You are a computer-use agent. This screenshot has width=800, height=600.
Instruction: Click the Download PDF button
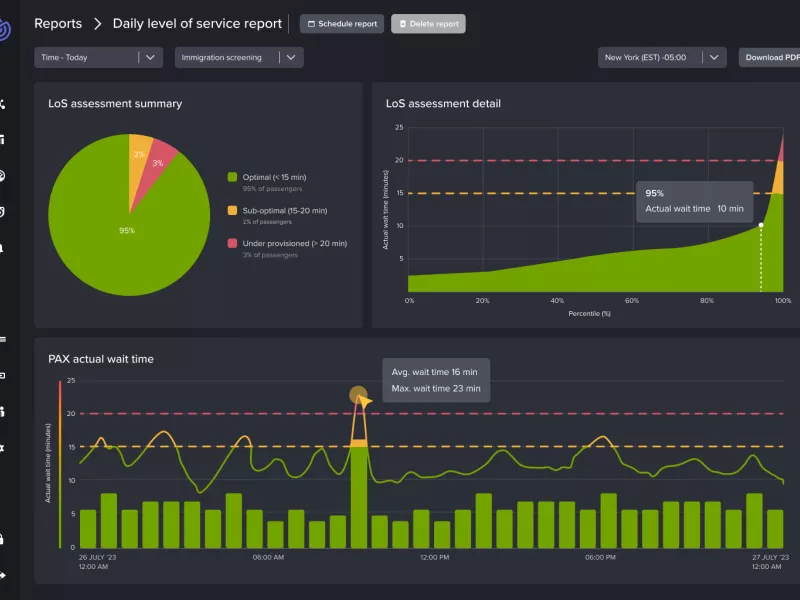[771, 58]
